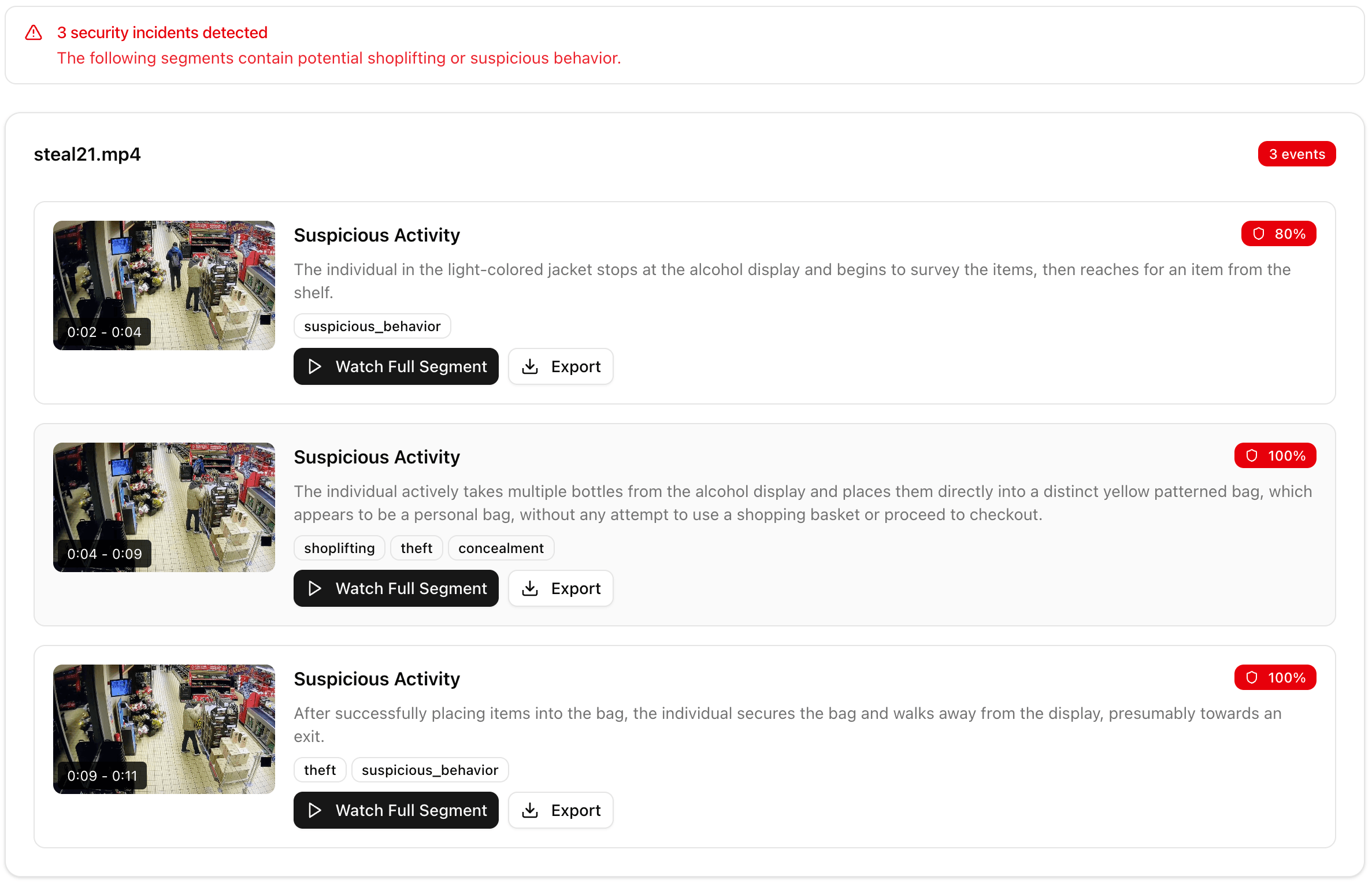Click the shield icon on the first 100% badge

coord(1252,455)
